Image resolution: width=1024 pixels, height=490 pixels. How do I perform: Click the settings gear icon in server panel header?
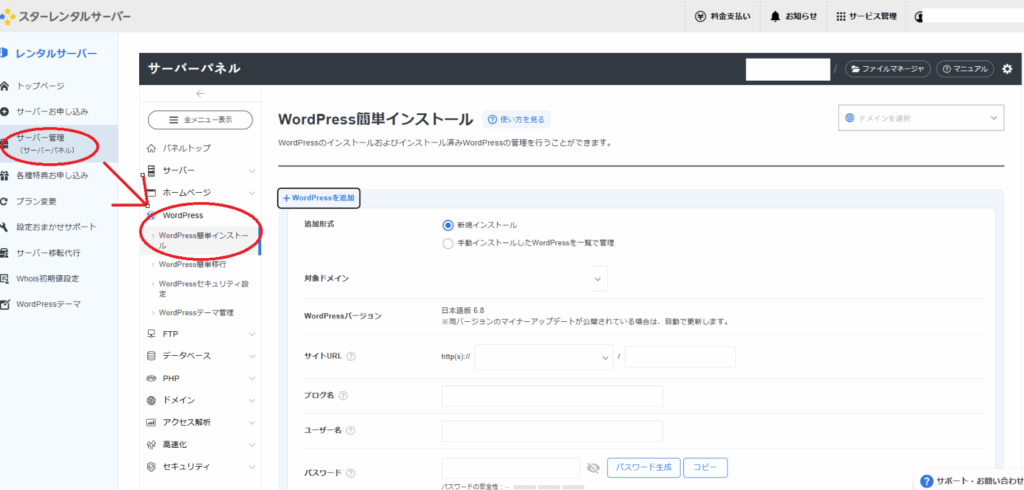[1007, 69]
